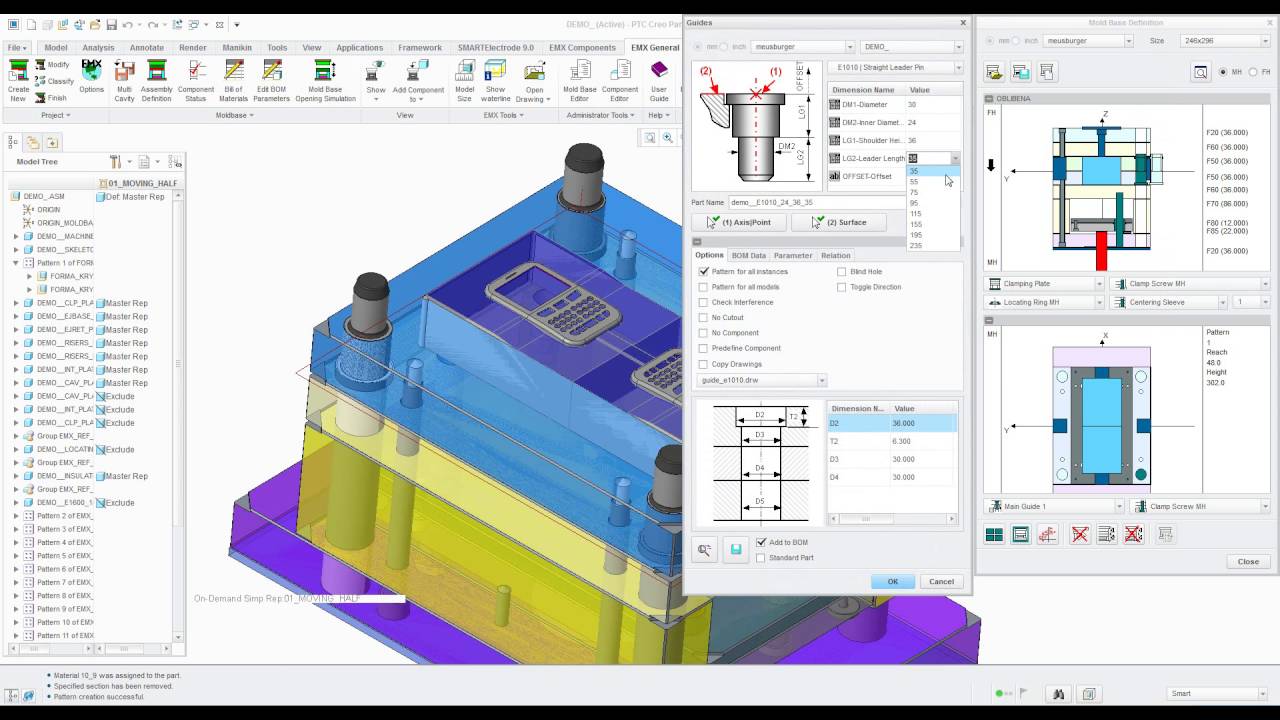Click red X delete component icon in Mold Base Definition
Screen dimensions: 1280x720
tap(1080, 535)
